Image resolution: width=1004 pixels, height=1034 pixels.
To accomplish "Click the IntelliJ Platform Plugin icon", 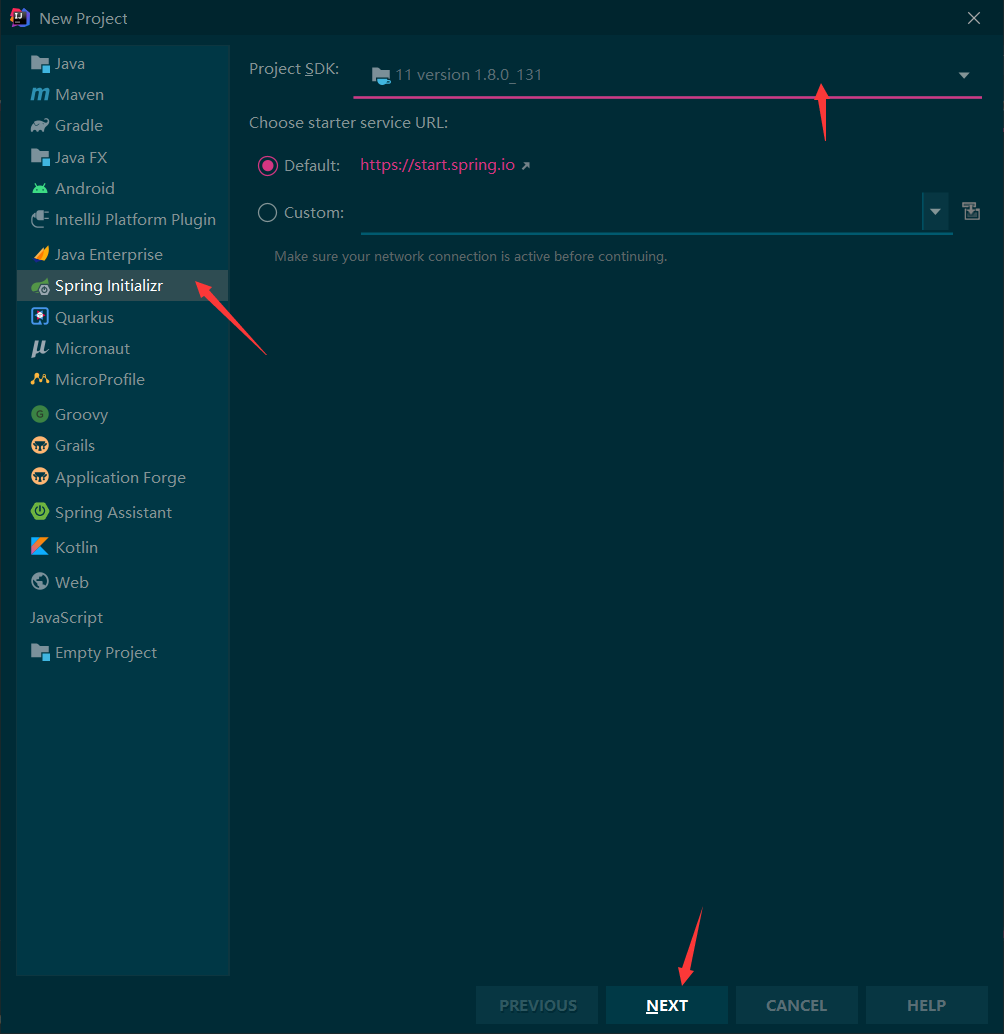I will (40, 219).
